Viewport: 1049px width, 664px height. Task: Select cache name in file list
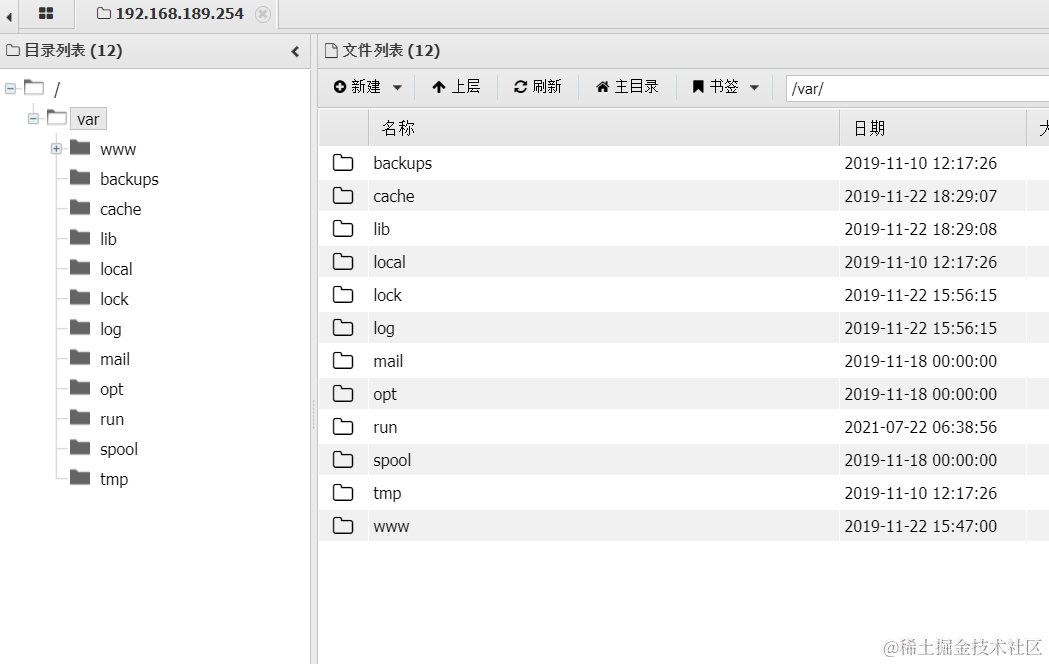(394, 196)
